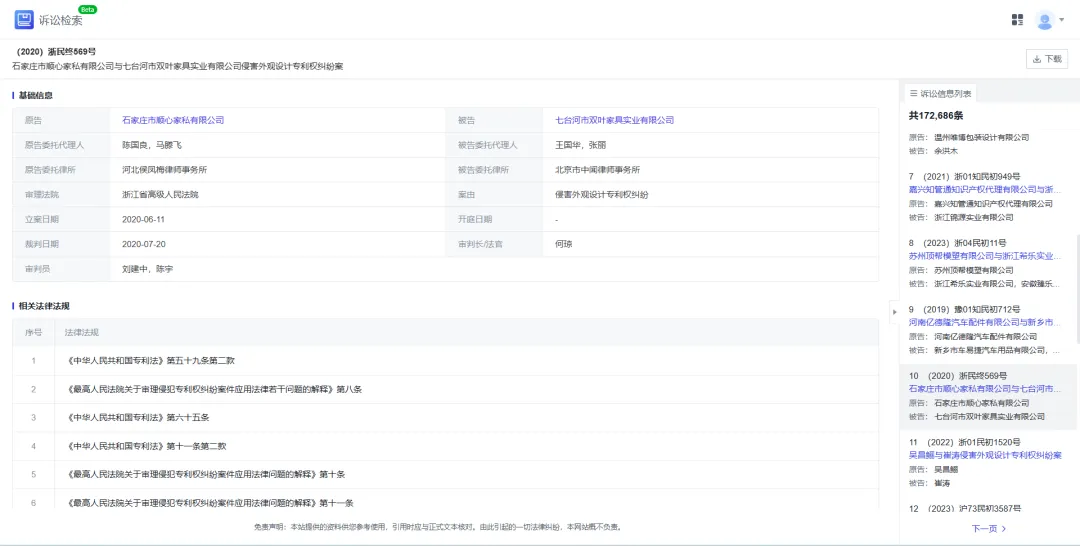Screen dimensions: 1080x546
Task: Click 基础信息 section heading
Action: tap(35, 96)
